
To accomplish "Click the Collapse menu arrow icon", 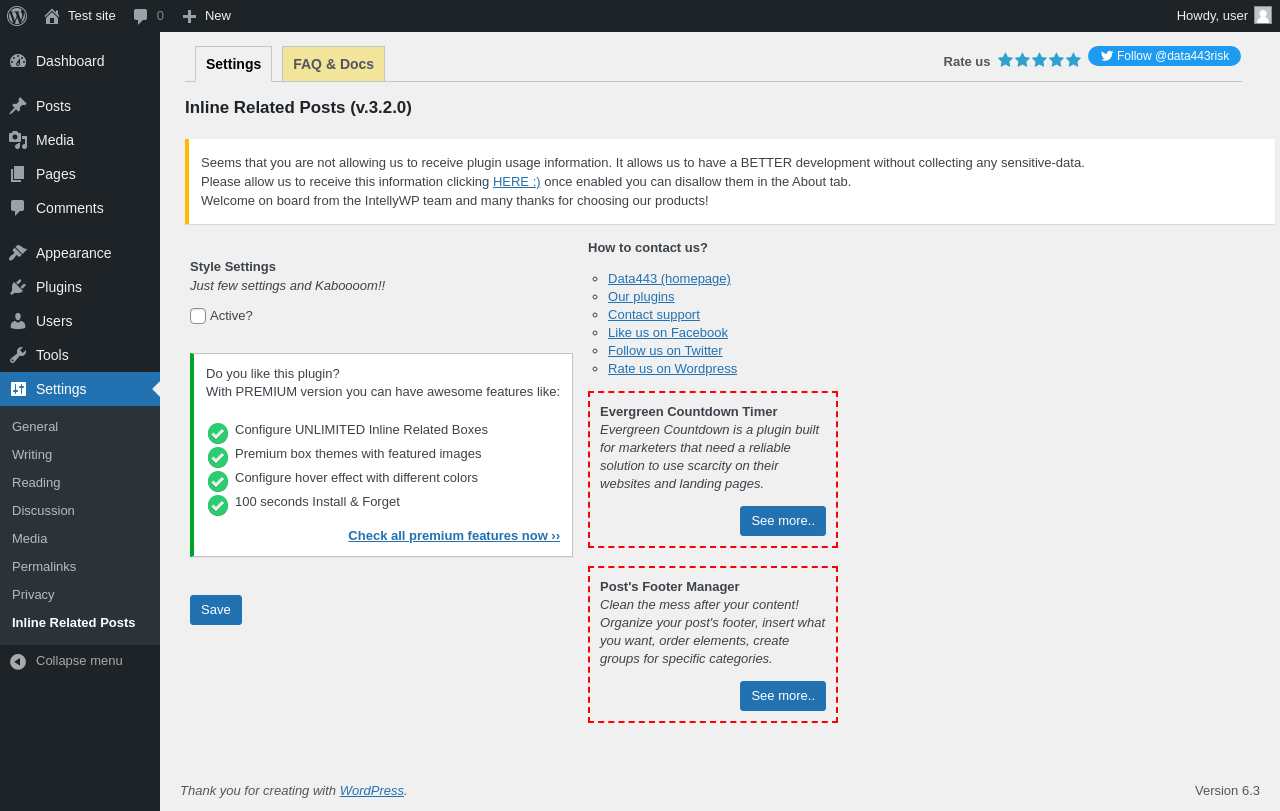I will (x=18, y=661).
